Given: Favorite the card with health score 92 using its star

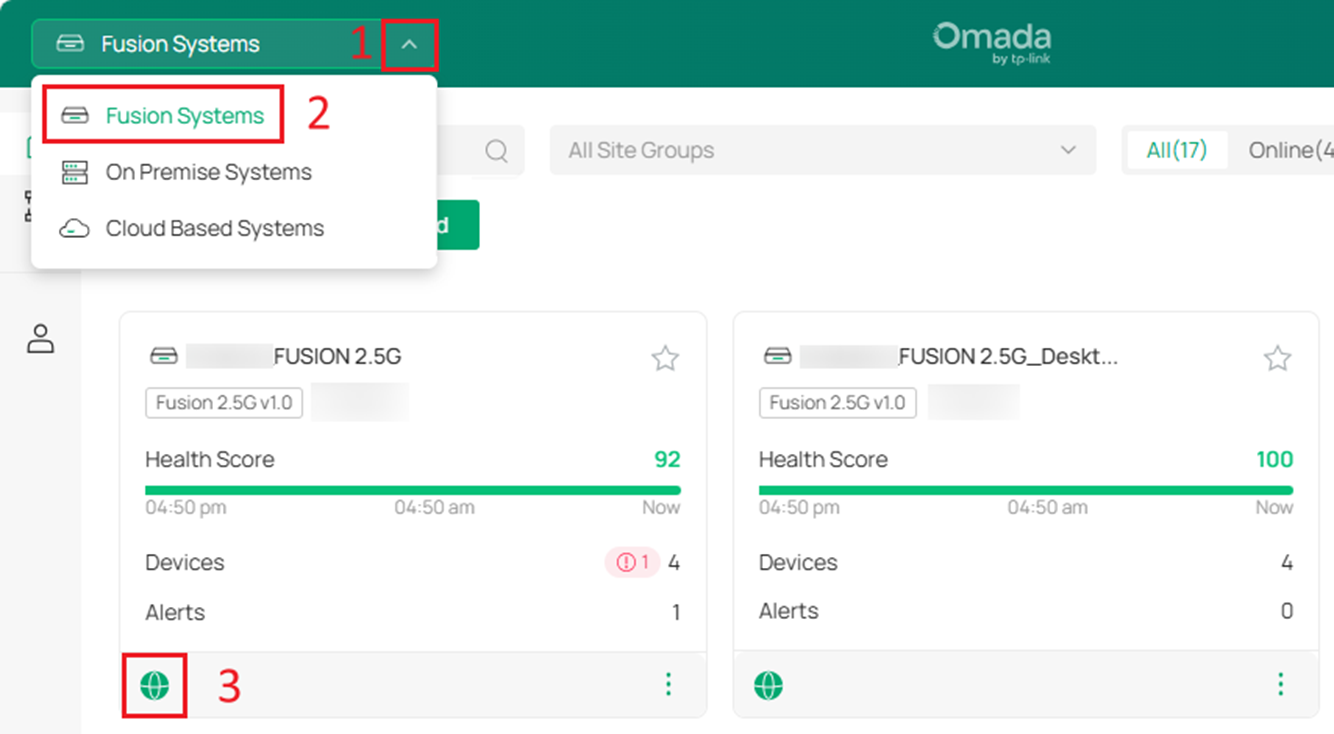Looking at the screenshot, I should (665, 358).
